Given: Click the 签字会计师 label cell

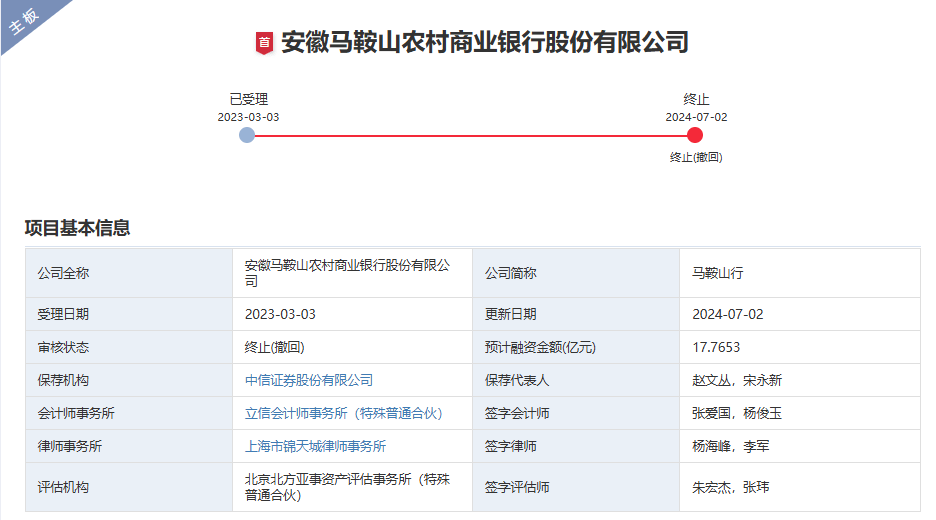Looking at the screenshot, I should (576, 413).
